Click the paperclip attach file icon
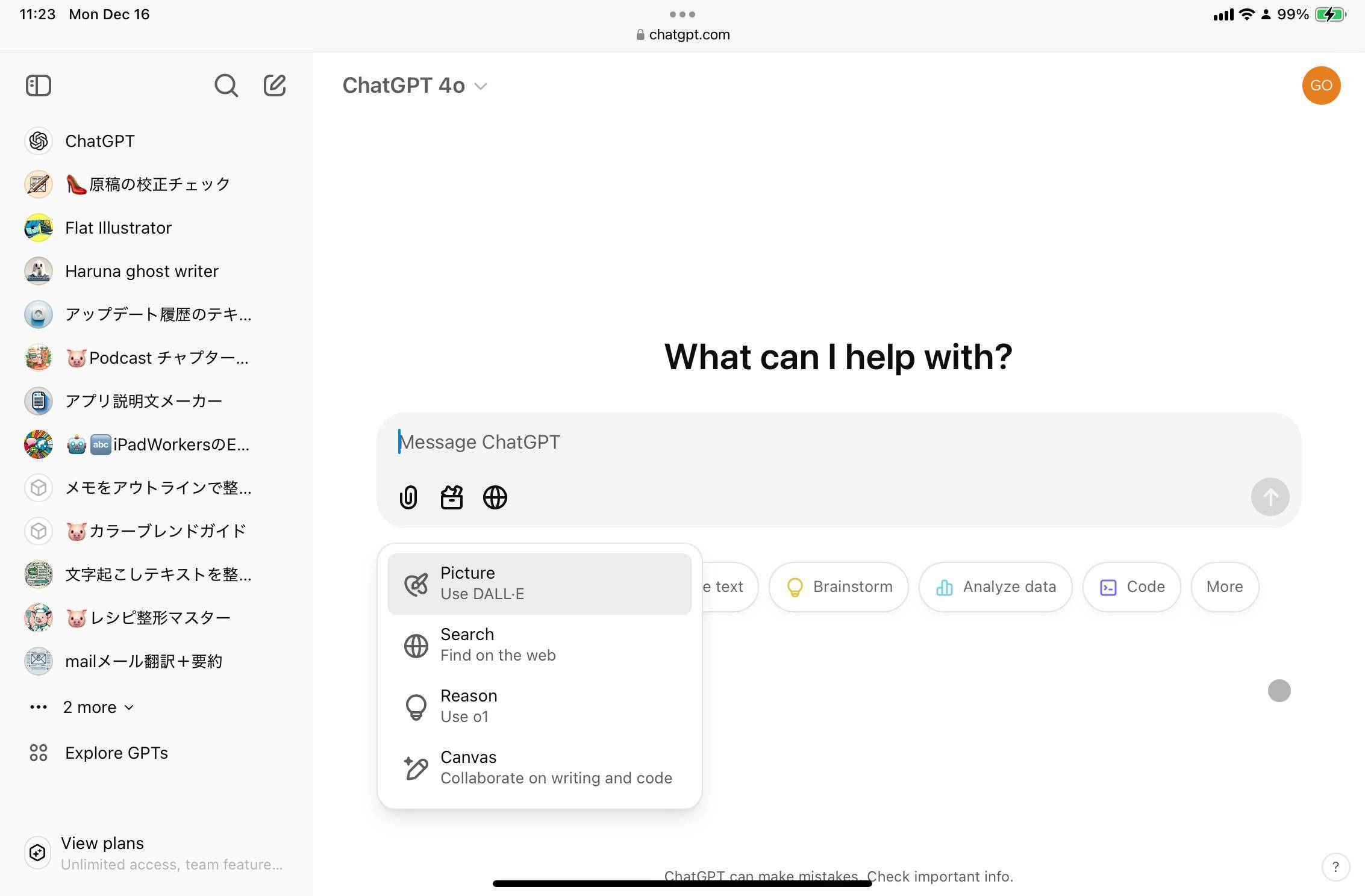 (408, 497)
